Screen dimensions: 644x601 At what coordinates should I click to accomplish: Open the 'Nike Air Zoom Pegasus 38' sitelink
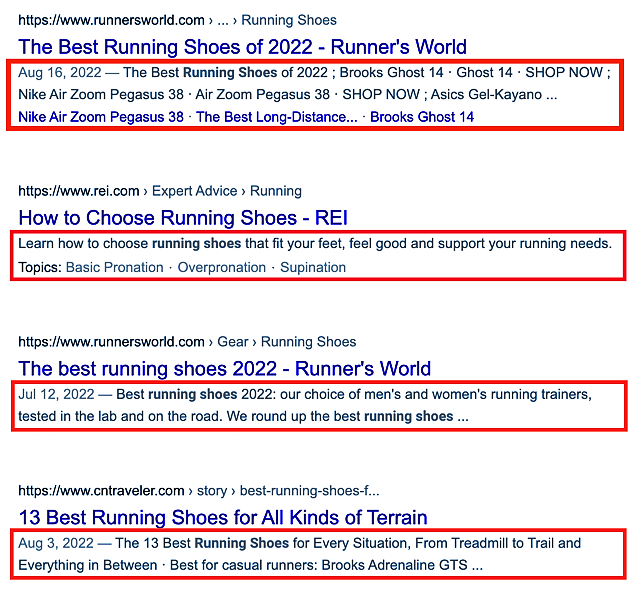(101, 117)
